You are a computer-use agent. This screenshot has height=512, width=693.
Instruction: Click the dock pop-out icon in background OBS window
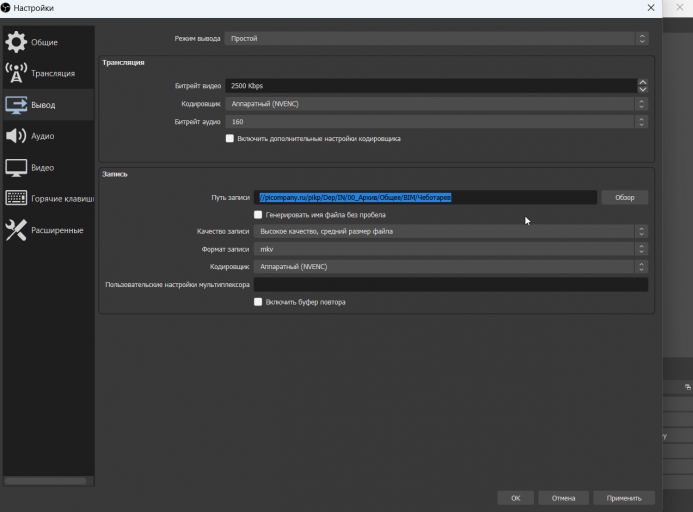[x=688, y=387]
